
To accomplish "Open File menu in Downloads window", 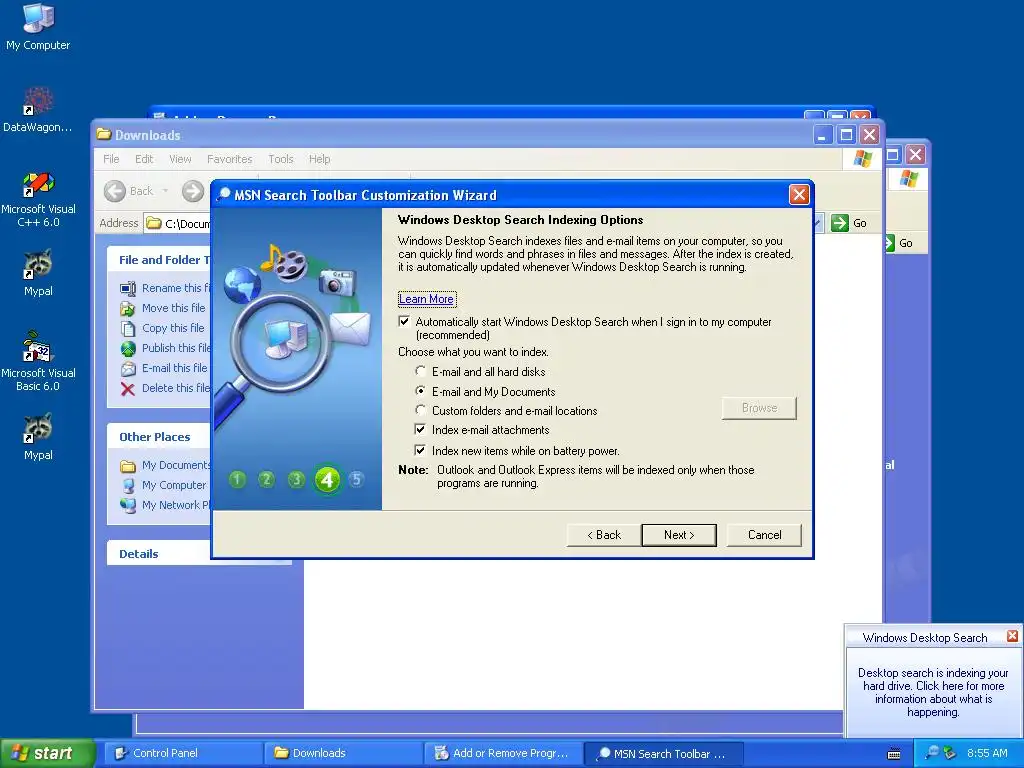I will [111, 159].
